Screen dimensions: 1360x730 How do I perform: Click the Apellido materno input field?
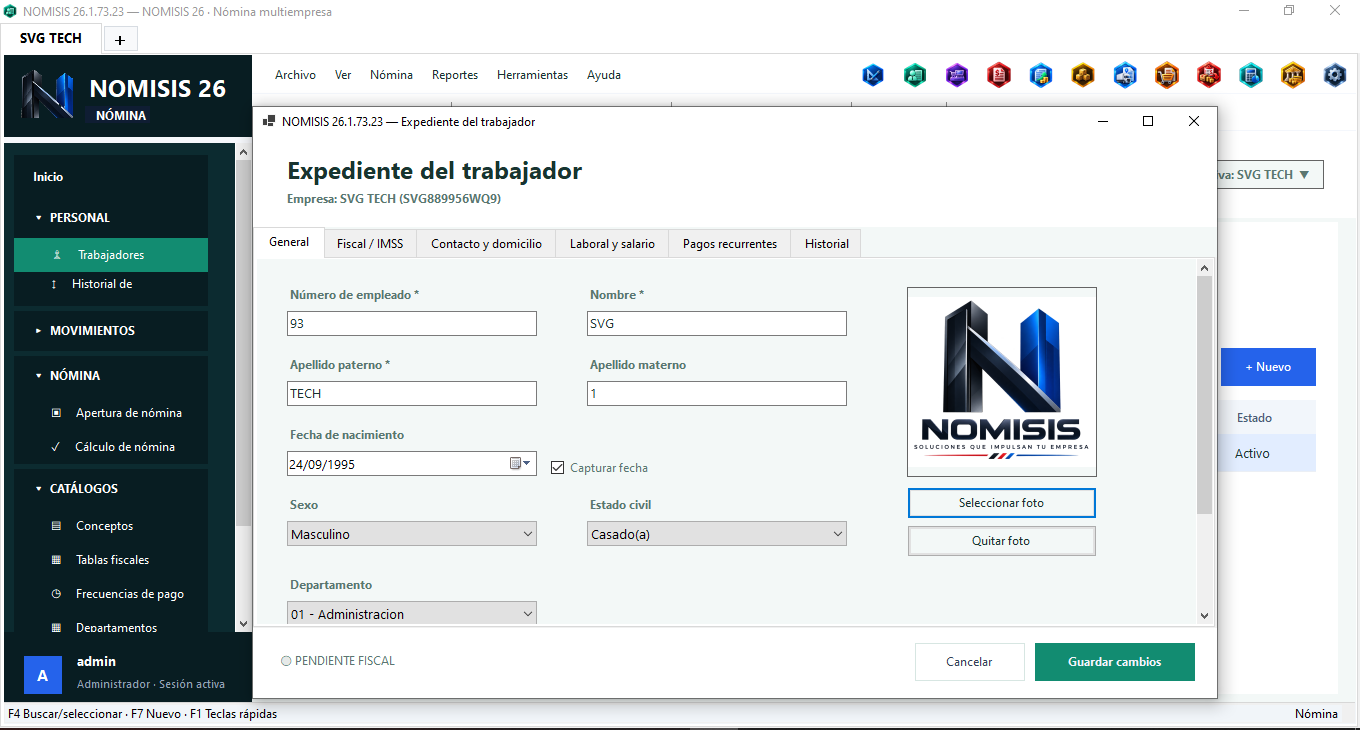point(717,394)
